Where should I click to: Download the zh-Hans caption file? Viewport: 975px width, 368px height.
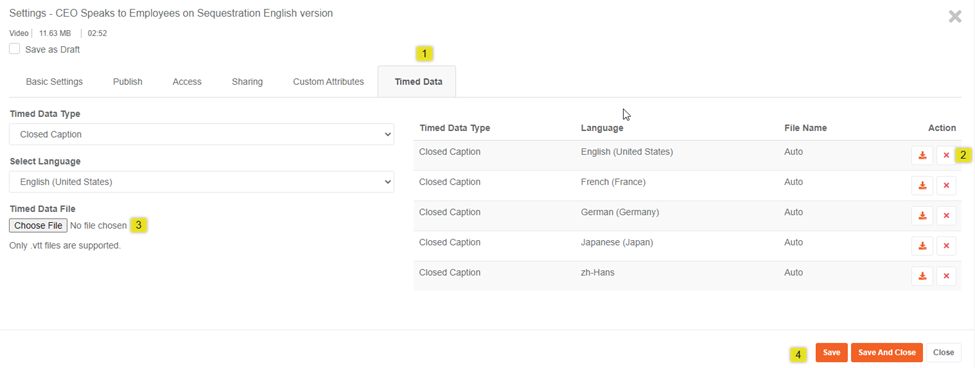point(922,275)
